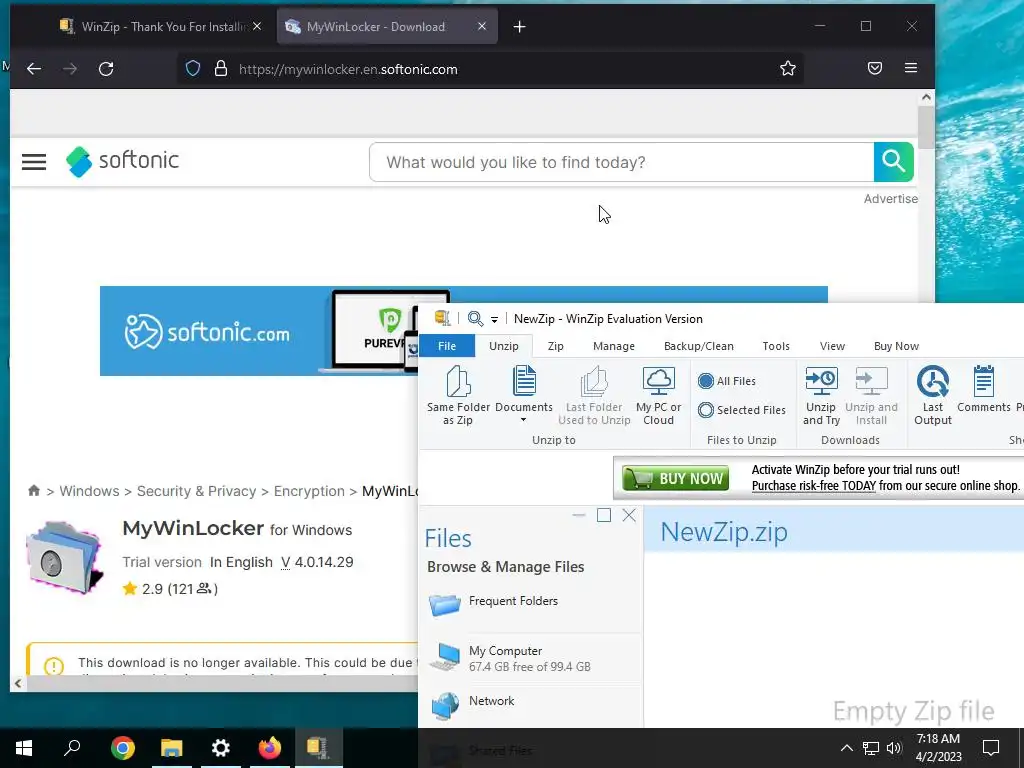
Task: Switch to View ribbon tab
Action: point(832,346)
